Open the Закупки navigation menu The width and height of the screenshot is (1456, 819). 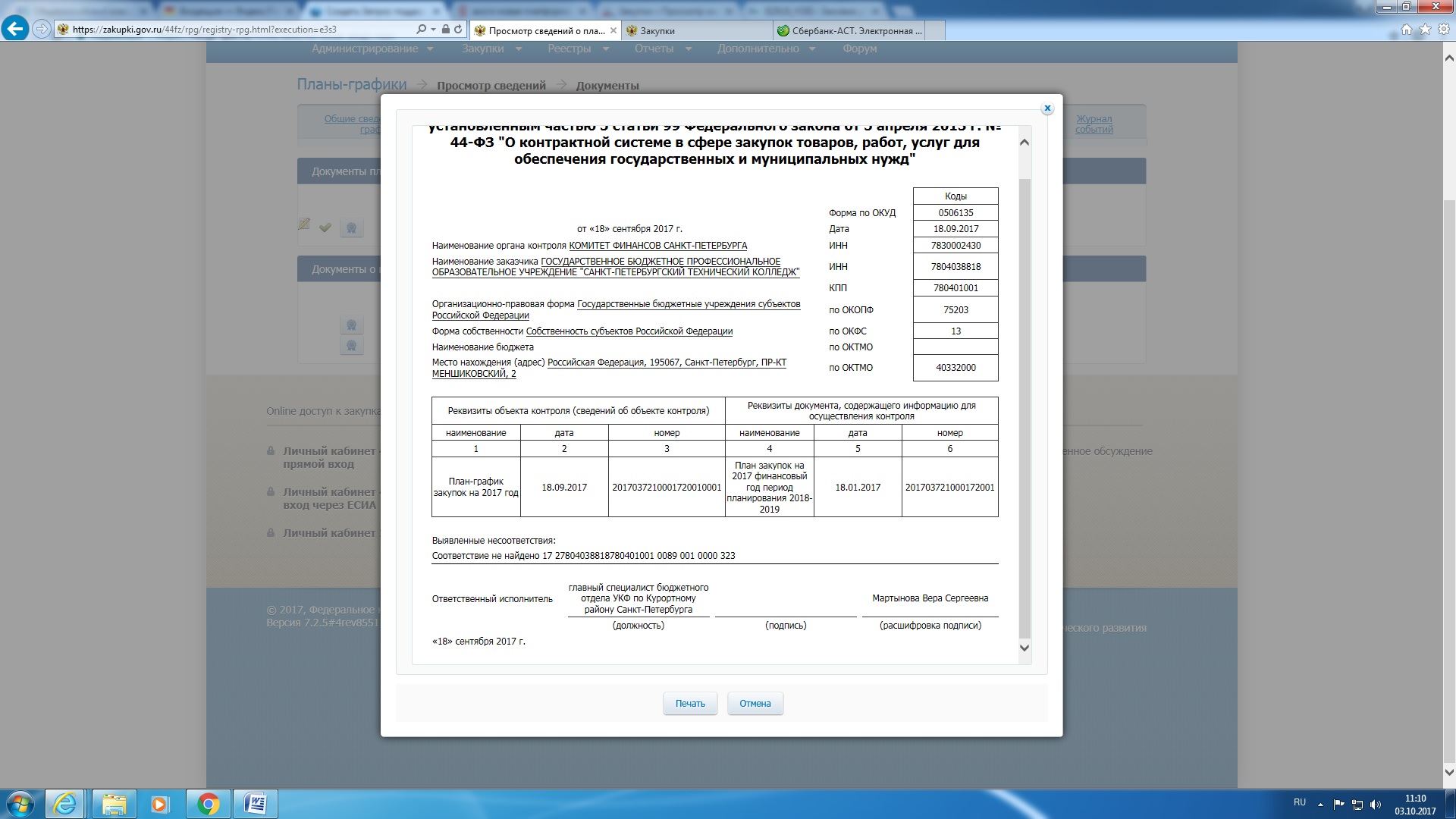pos(492,49)
